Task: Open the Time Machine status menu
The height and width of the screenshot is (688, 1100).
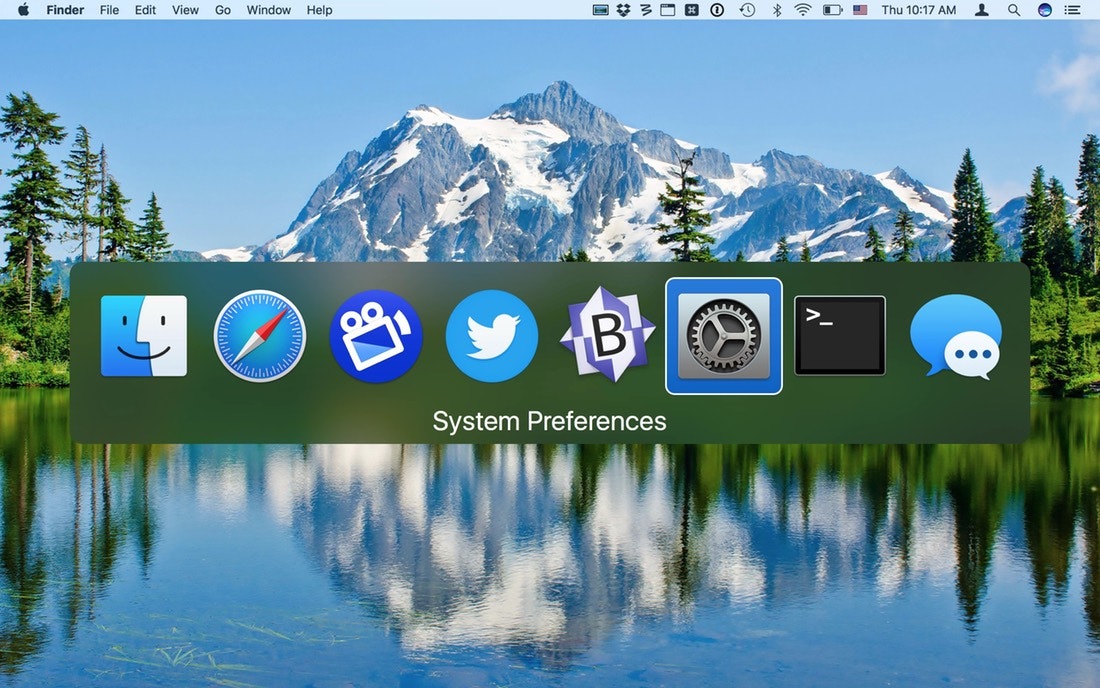Action: click(747, 10)
